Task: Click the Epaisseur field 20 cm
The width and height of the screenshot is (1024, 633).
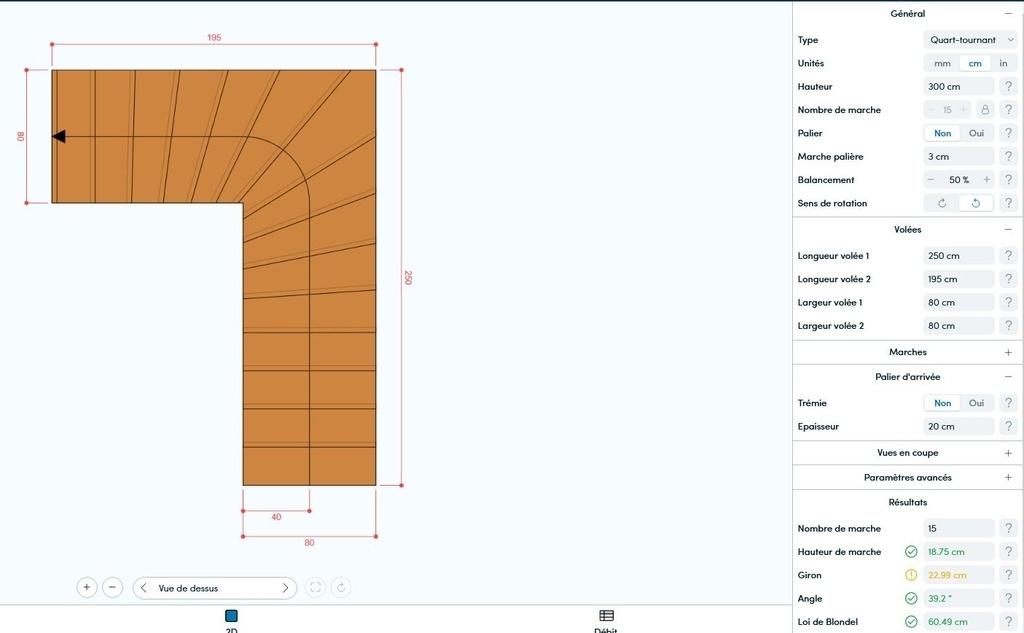Action: [959, 427]
